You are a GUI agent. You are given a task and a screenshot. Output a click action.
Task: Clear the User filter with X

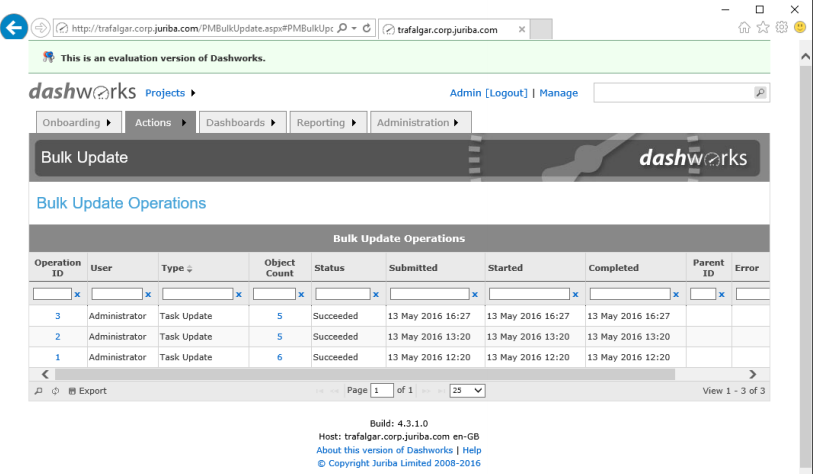[148, 295]
